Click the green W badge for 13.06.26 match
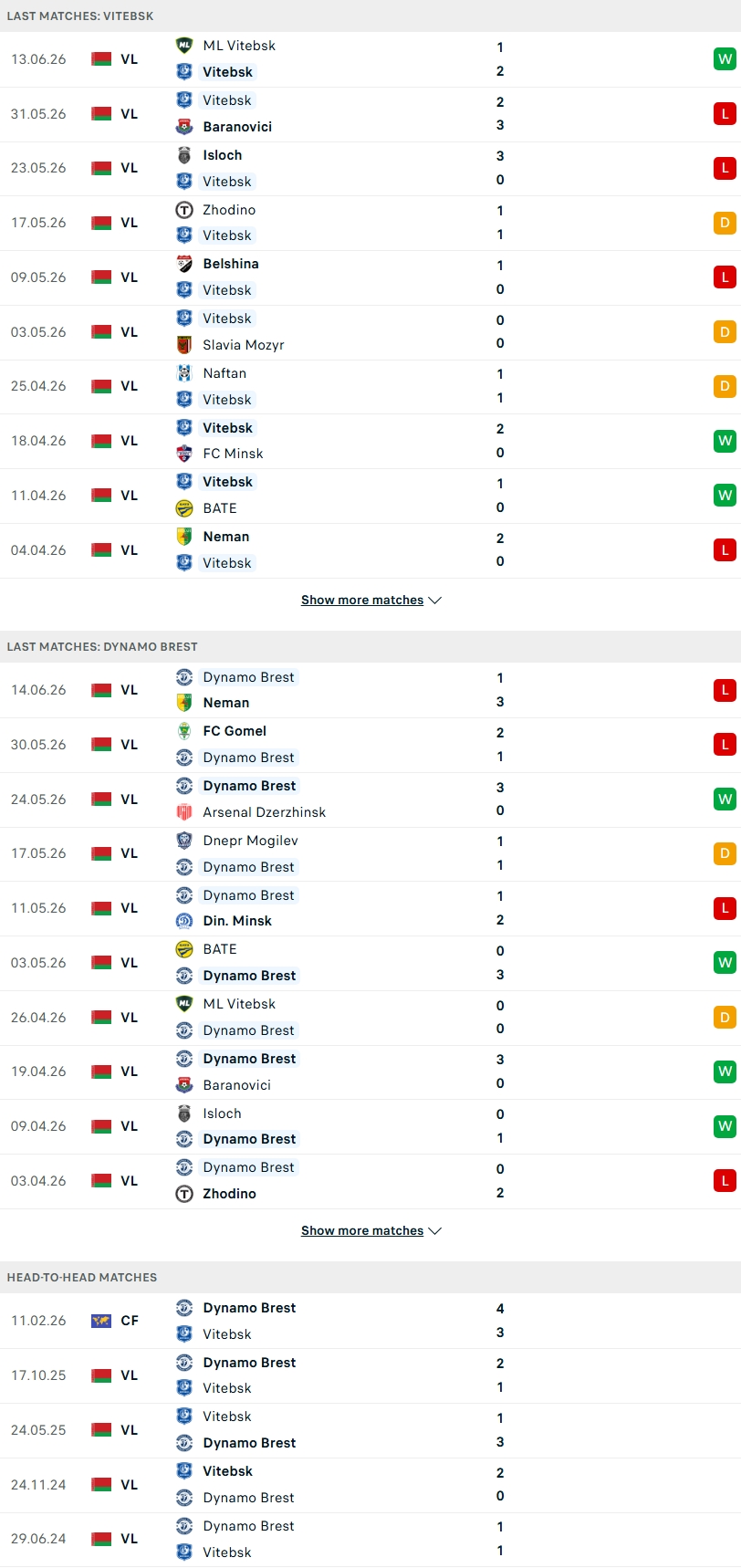741x1568 pixels. 725,59
